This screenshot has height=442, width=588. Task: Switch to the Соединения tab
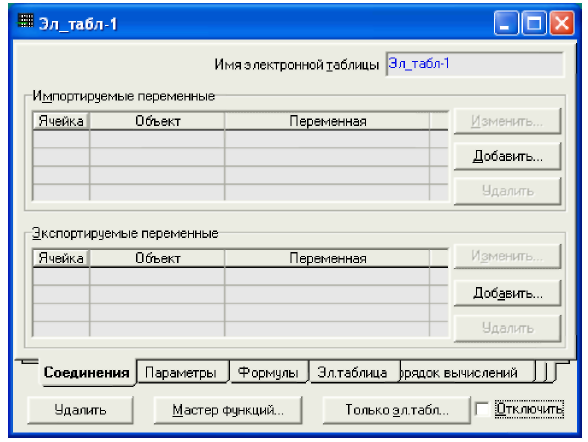[x=87, y=373]
